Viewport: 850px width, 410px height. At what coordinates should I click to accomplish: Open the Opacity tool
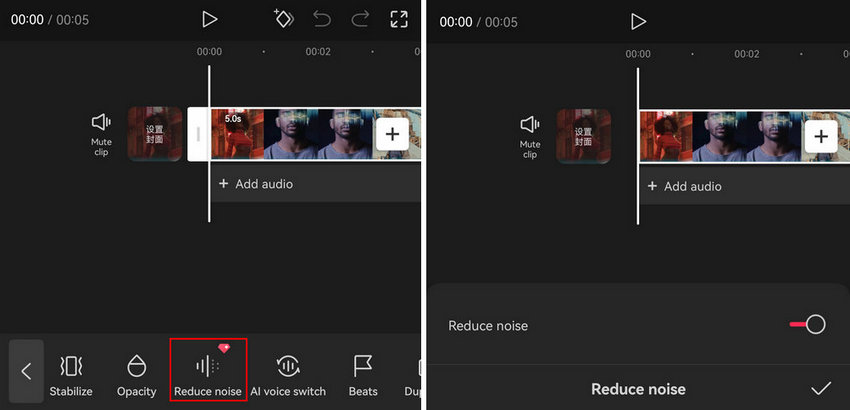[x=137, y=376]
